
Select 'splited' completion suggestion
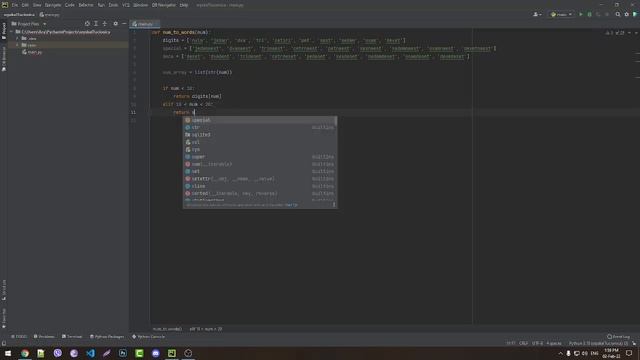[260, 135]
